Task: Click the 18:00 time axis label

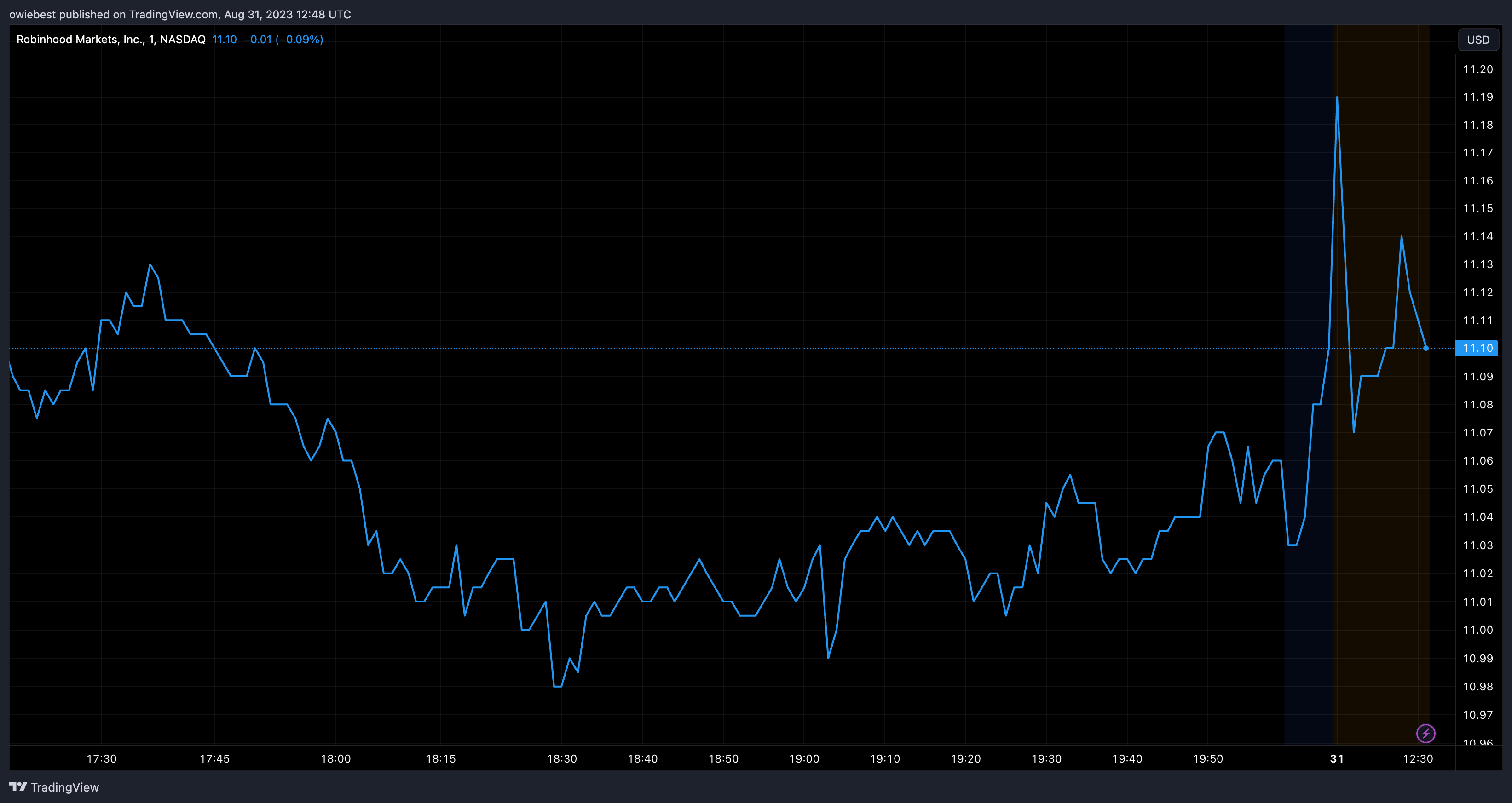Action: (x=336, y=758)
